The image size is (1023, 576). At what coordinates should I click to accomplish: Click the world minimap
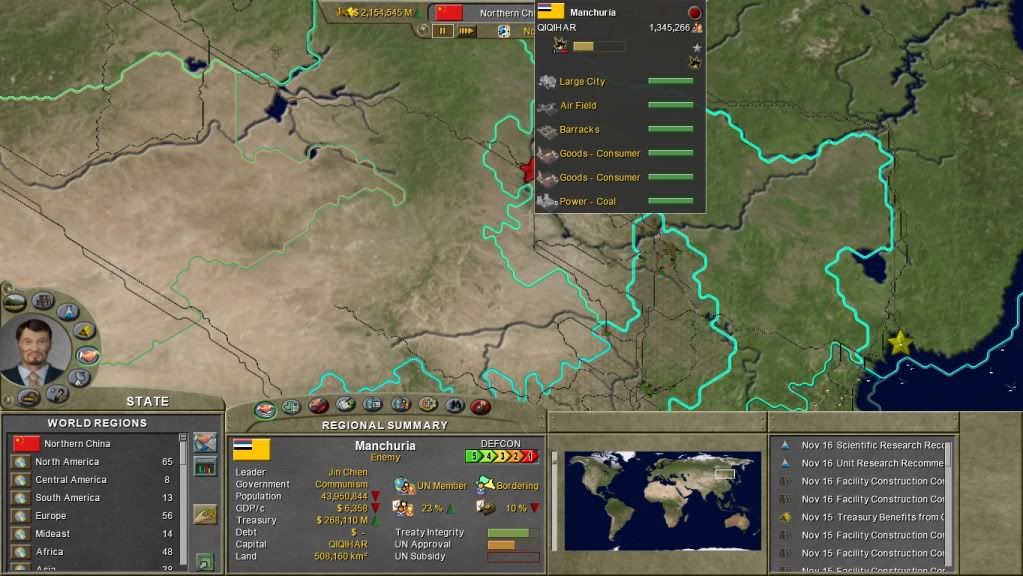(x=662, y=501)
